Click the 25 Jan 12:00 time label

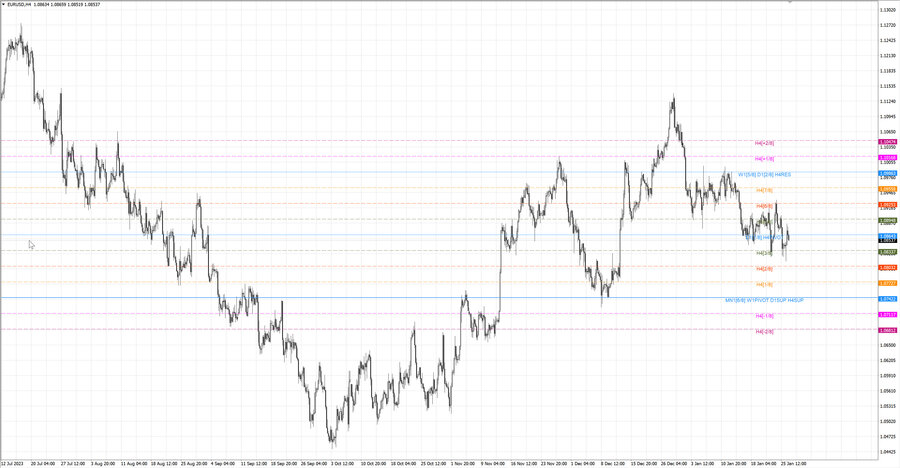794,463
